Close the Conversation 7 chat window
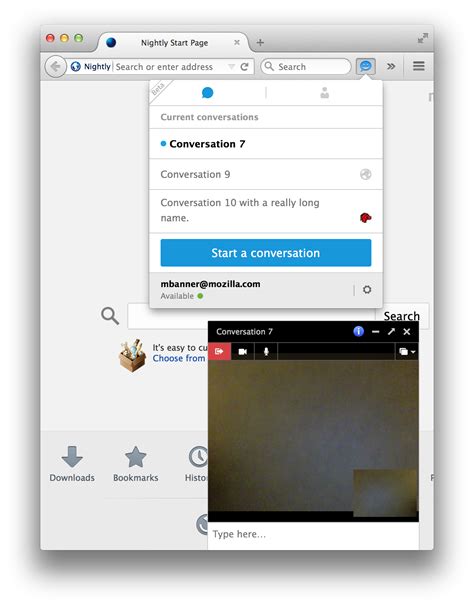This screenshot has width=474, height=606. 407,332
